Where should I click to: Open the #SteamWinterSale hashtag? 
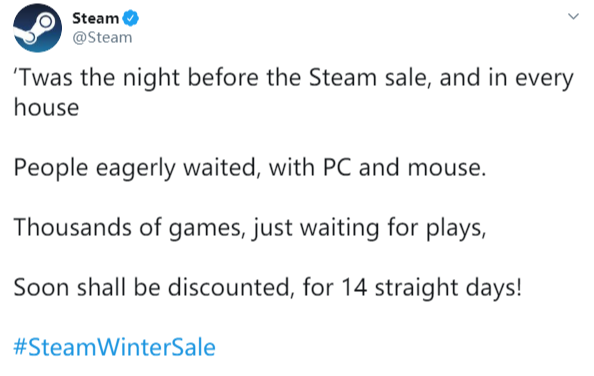tap(114, 347)
